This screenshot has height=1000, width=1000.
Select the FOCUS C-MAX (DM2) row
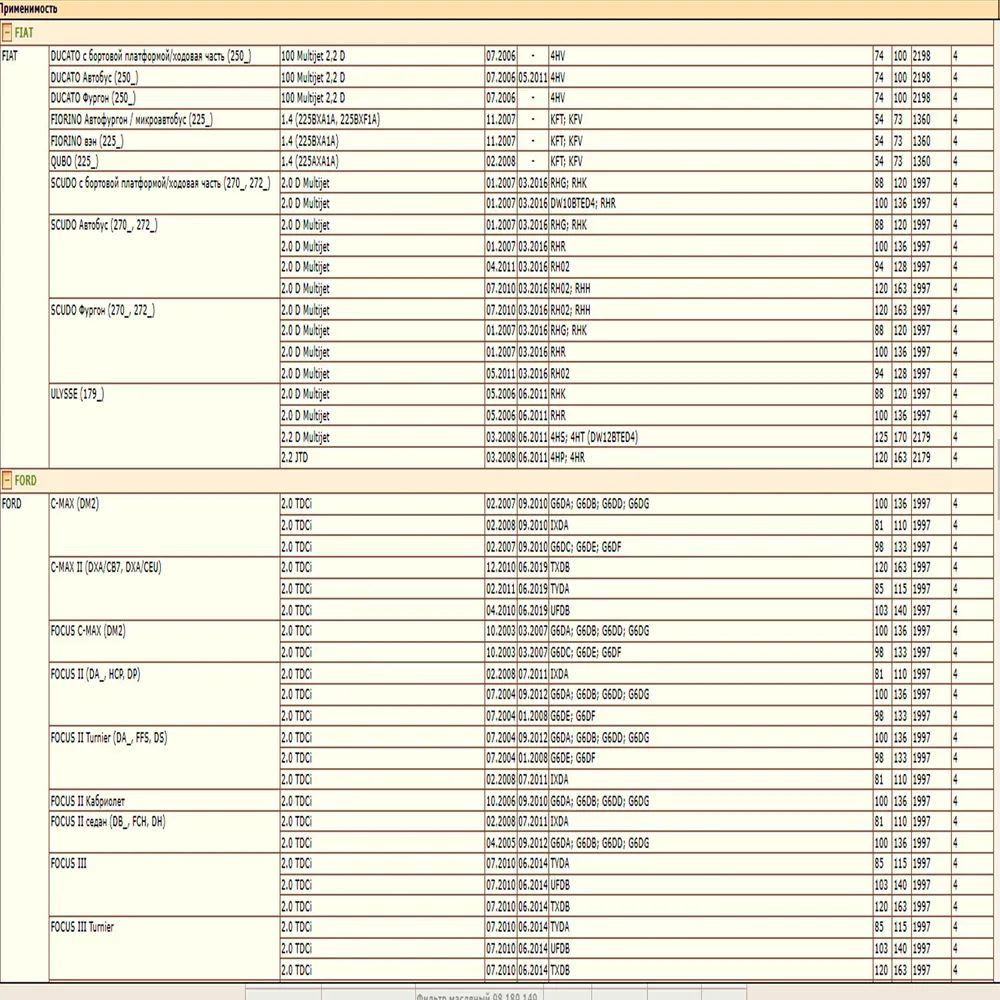tap(105, 631)
